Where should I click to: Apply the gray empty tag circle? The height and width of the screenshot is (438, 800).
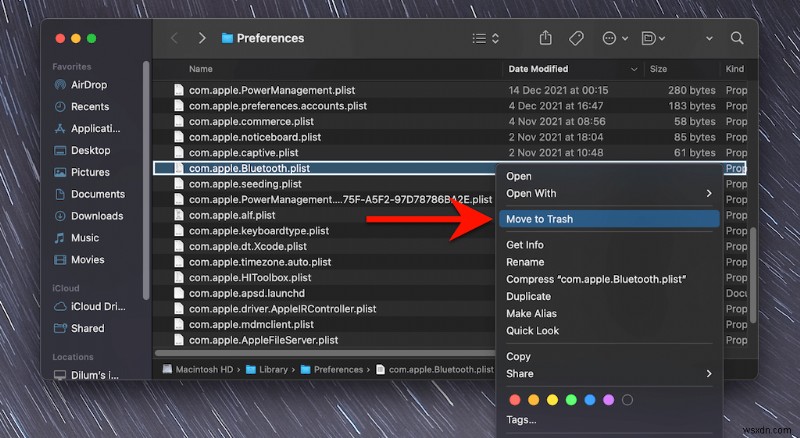coord(628,400)
